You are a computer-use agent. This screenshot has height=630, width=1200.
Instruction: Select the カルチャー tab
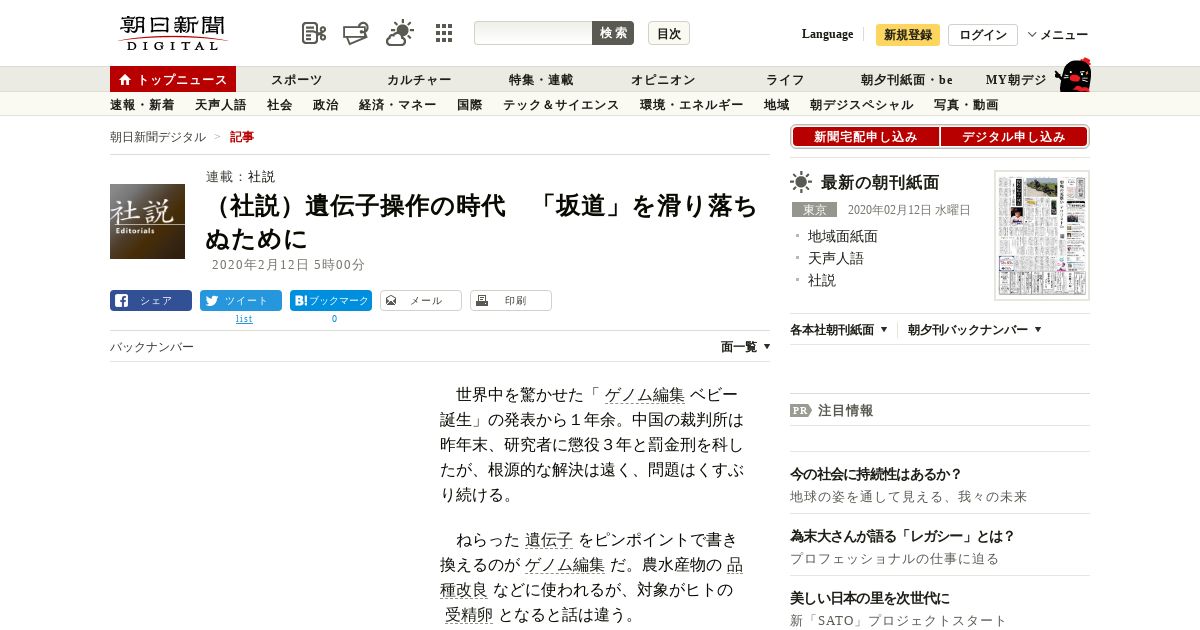click(x=419, y=80)
